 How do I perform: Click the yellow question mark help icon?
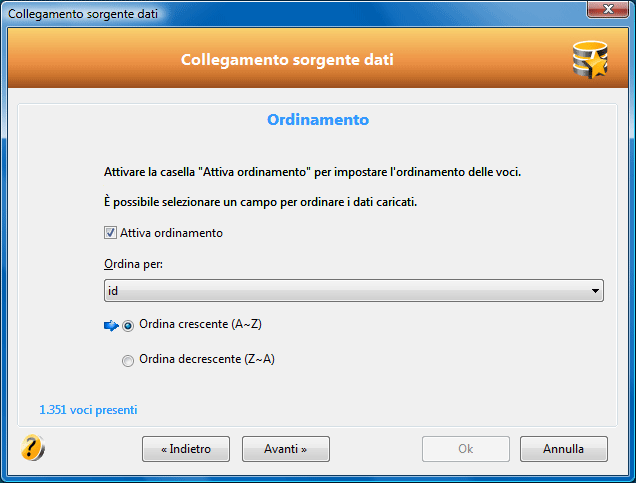[32, 448]
